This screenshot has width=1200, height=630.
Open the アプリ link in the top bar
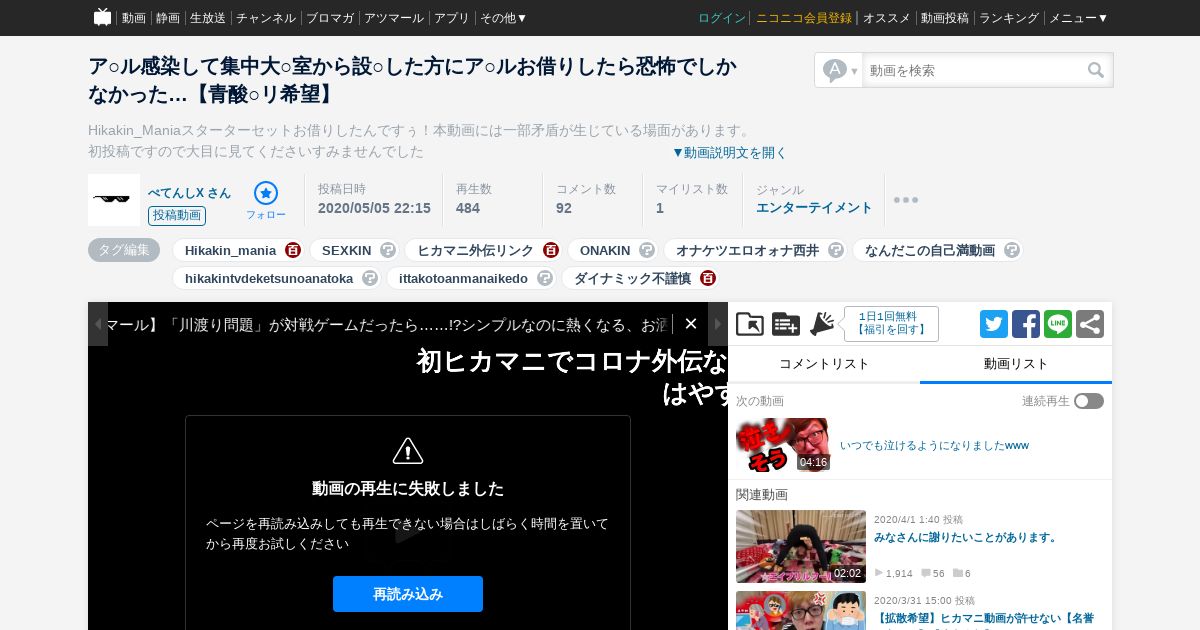[452, 18]
